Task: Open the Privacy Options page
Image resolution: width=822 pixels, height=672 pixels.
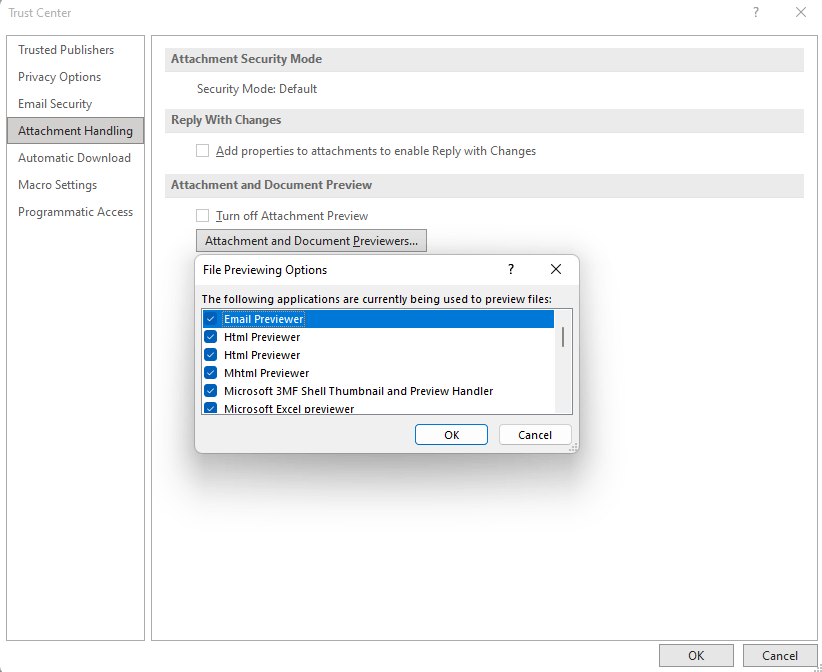Action: (x=59, y=76)
